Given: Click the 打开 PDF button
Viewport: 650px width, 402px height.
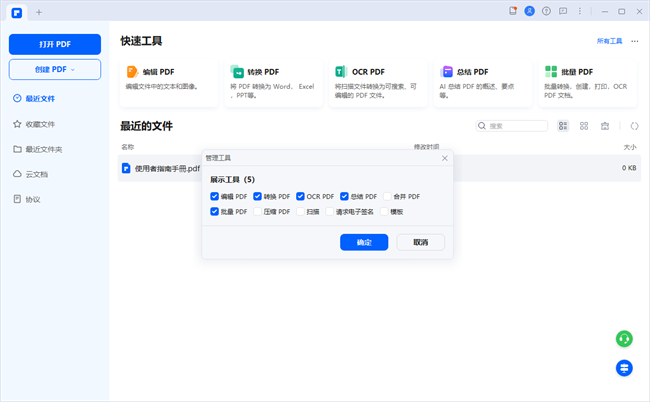Looking at the screenshot, I should [x=55, y=44].
